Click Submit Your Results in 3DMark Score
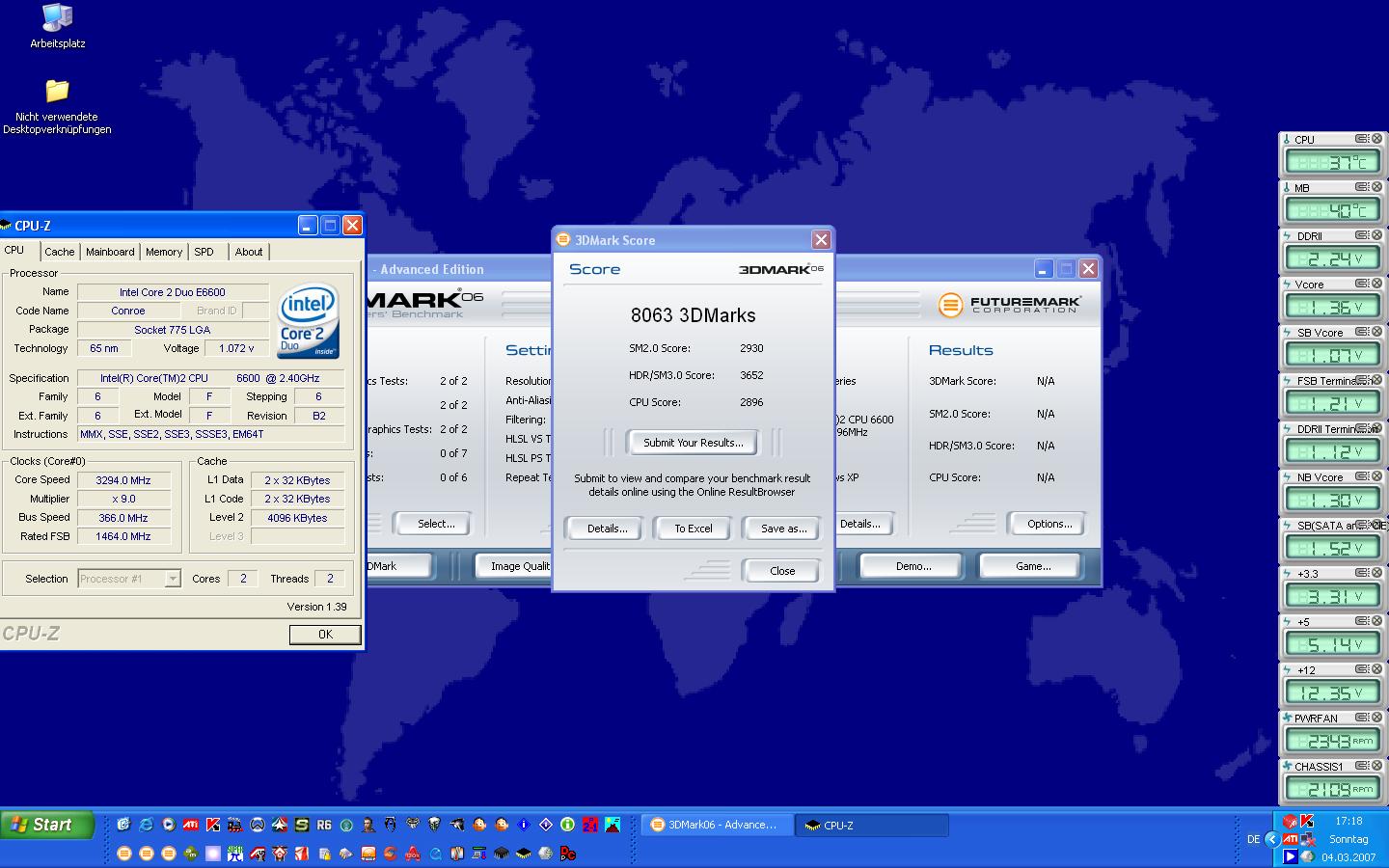Viewport: 1389px width, 868px height. [693, 443]
